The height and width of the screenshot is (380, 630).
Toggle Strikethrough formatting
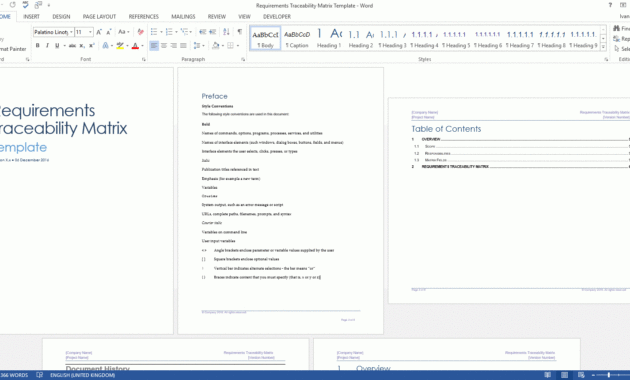point(72,45)
